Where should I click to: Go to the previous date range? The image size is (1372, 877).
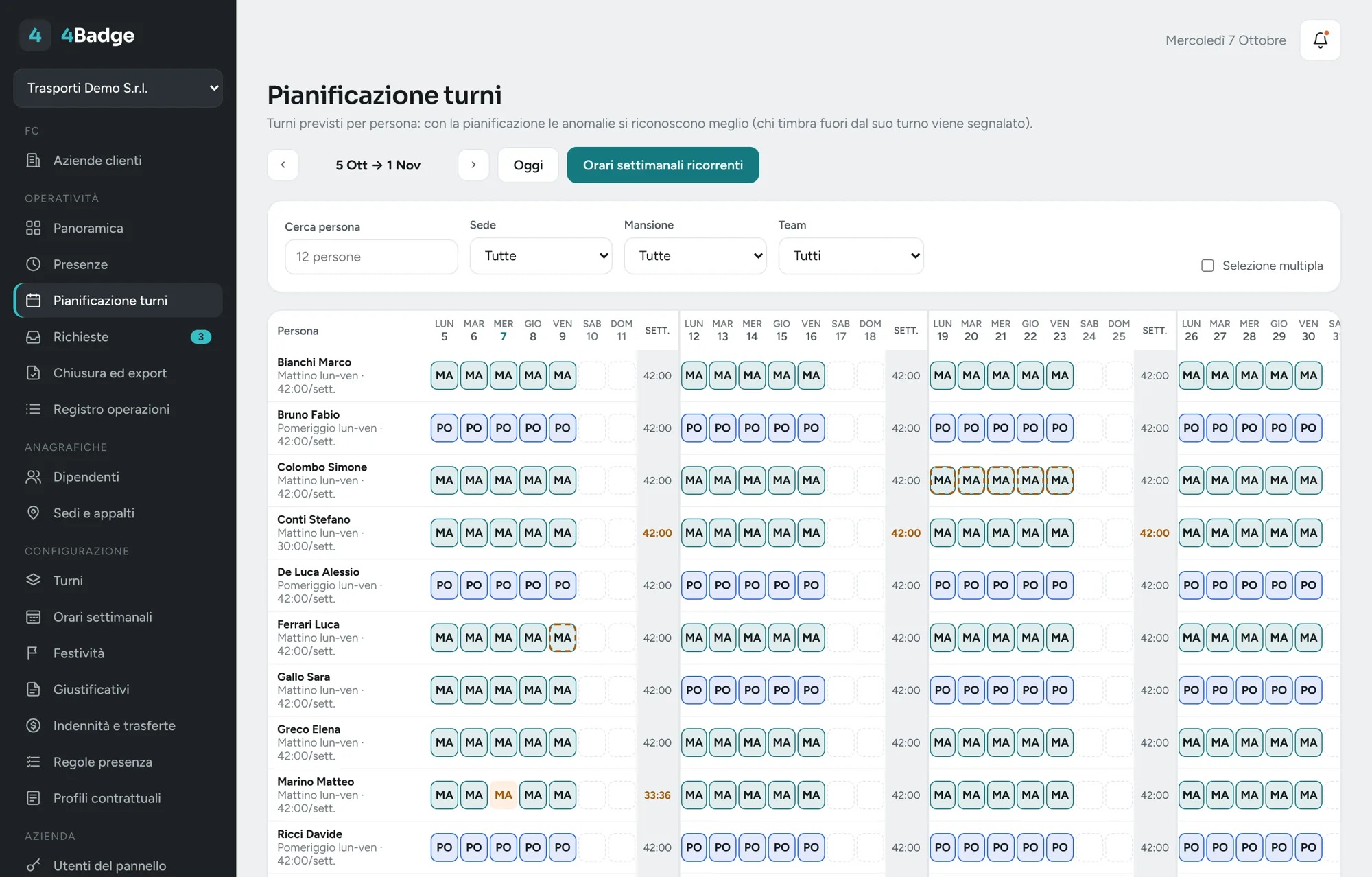283,165
